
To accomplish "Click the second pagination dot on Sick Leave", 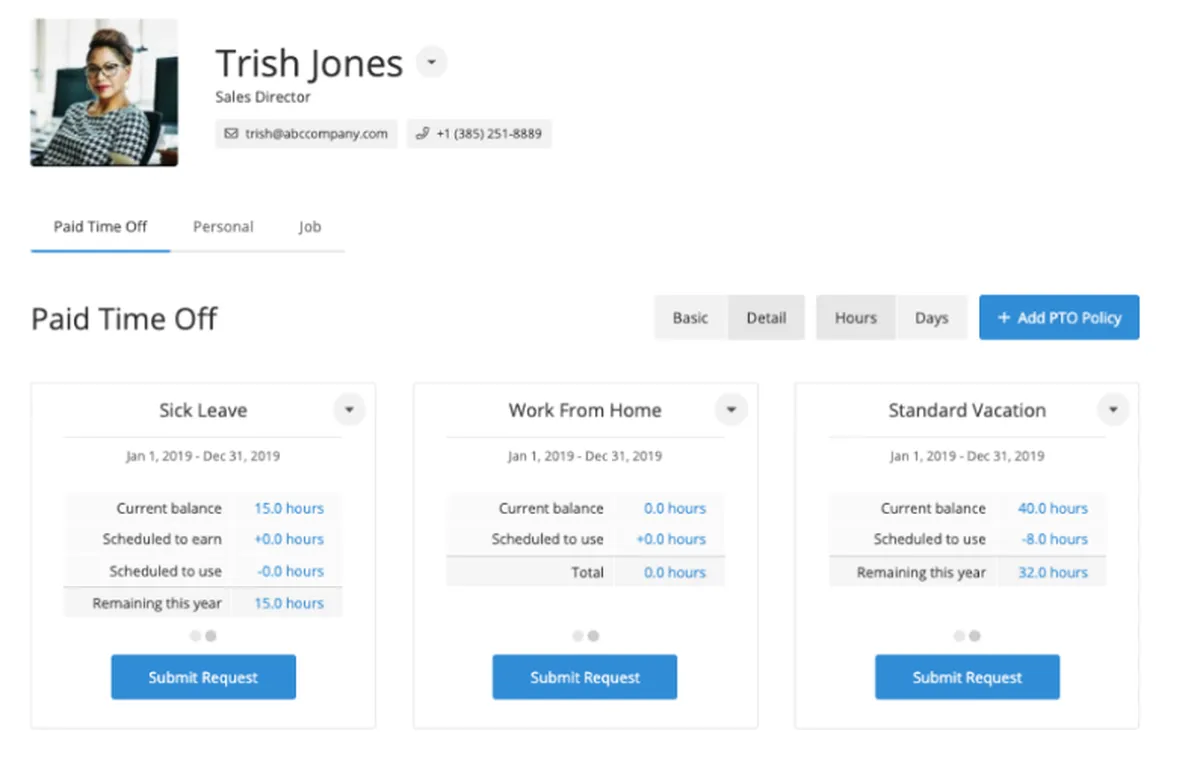I will coord(211,636).
